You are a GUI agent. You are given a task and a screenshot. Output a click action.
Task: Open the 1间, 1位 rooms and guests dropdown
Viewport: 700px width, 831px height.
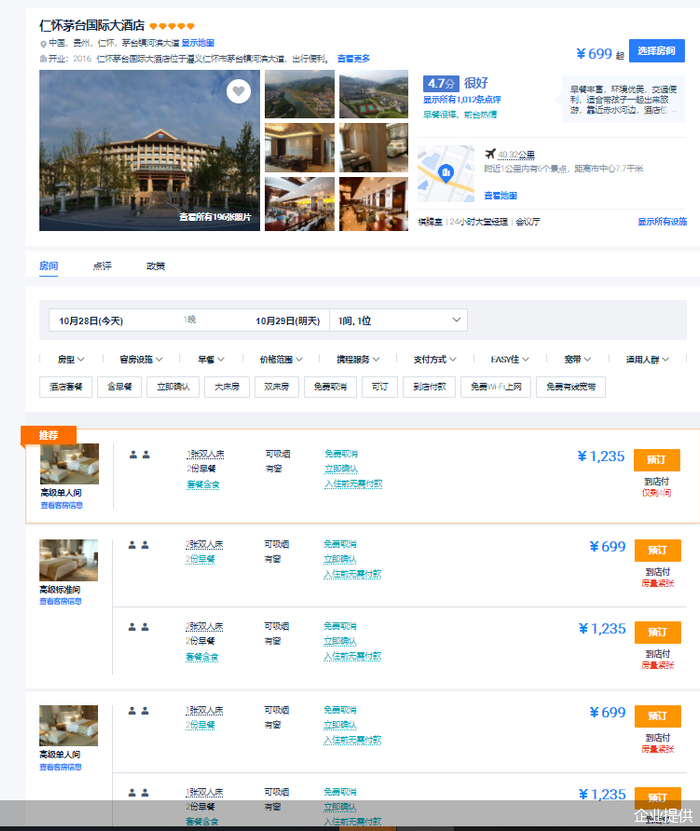398,321
